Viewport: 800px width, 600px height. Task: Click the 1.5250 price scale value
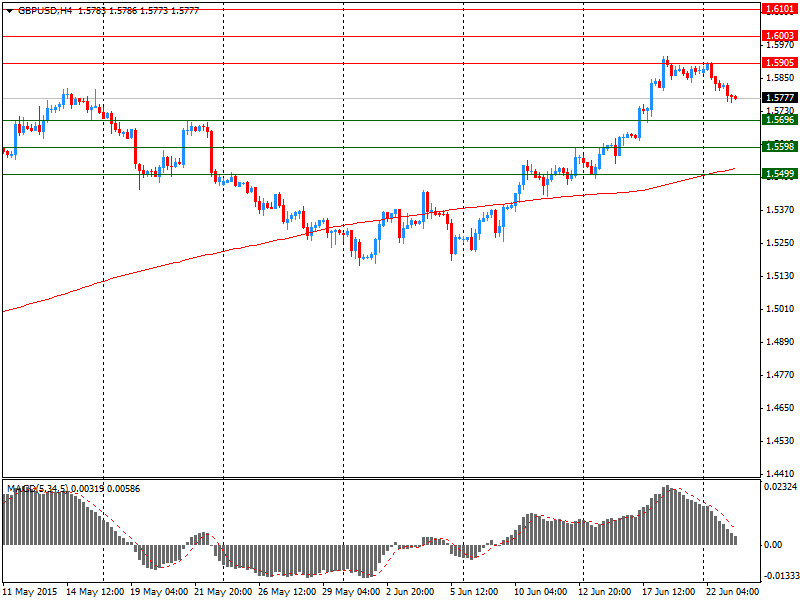click(780, 243)
